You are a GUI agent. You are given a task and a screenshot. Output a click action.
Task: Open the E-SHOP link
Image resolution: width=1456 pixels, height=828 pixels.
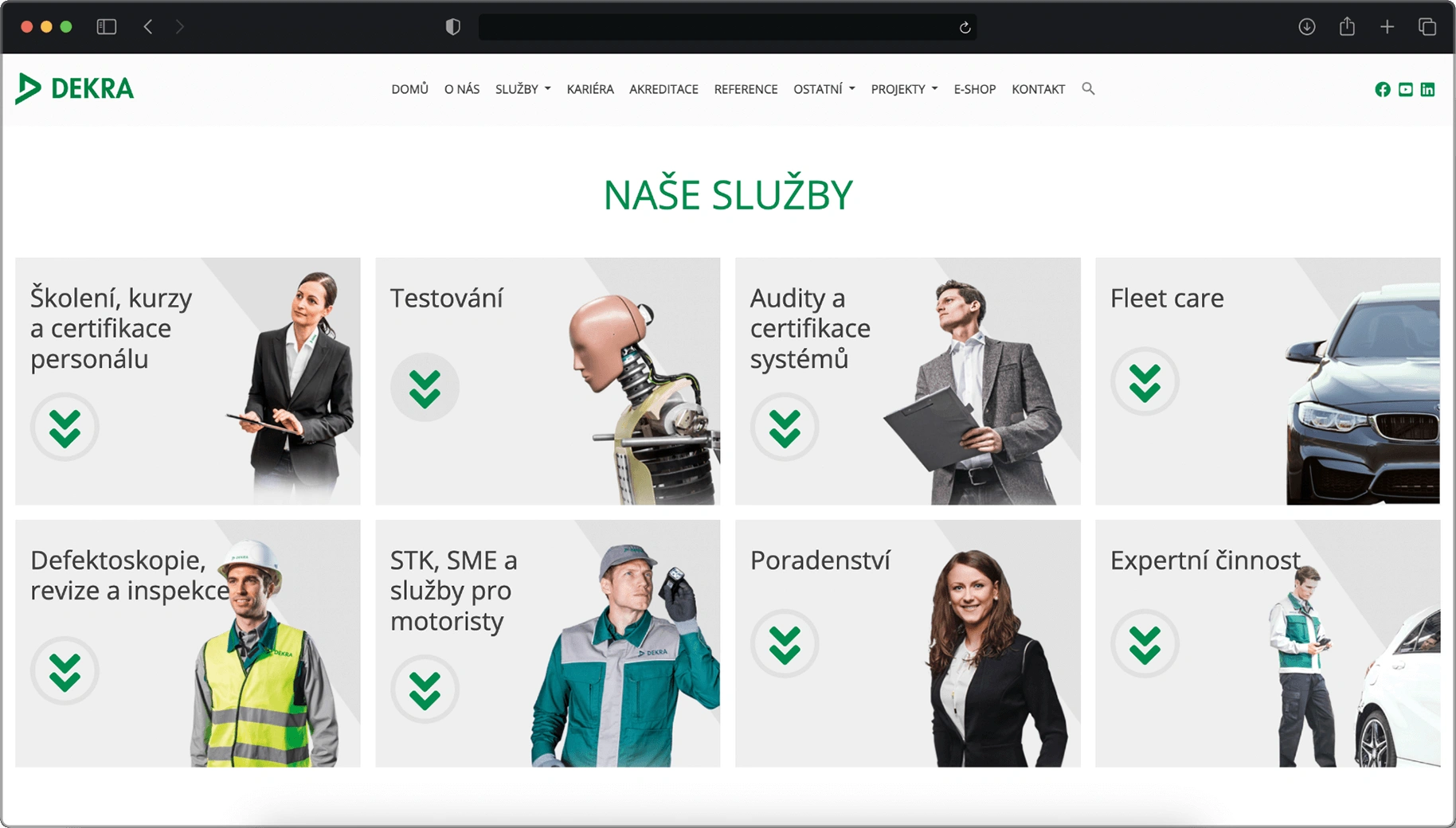click(x=975, y=89)
